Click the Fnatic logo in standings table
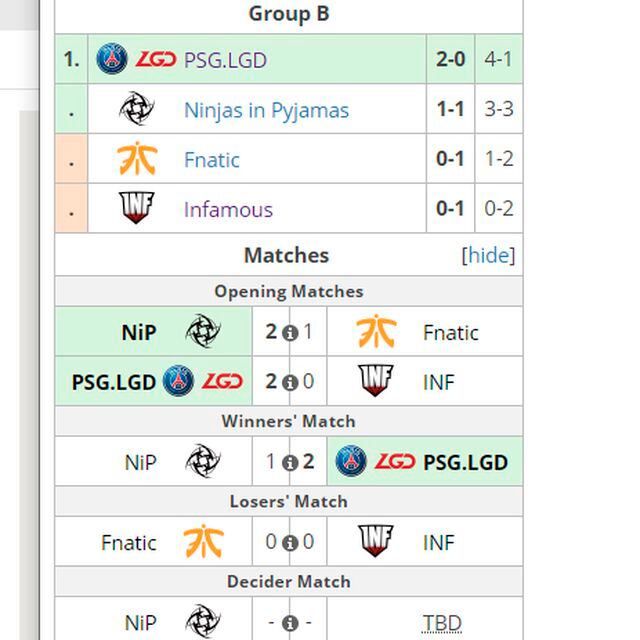This screenshot has width=640, height=640. coord(136,159)
